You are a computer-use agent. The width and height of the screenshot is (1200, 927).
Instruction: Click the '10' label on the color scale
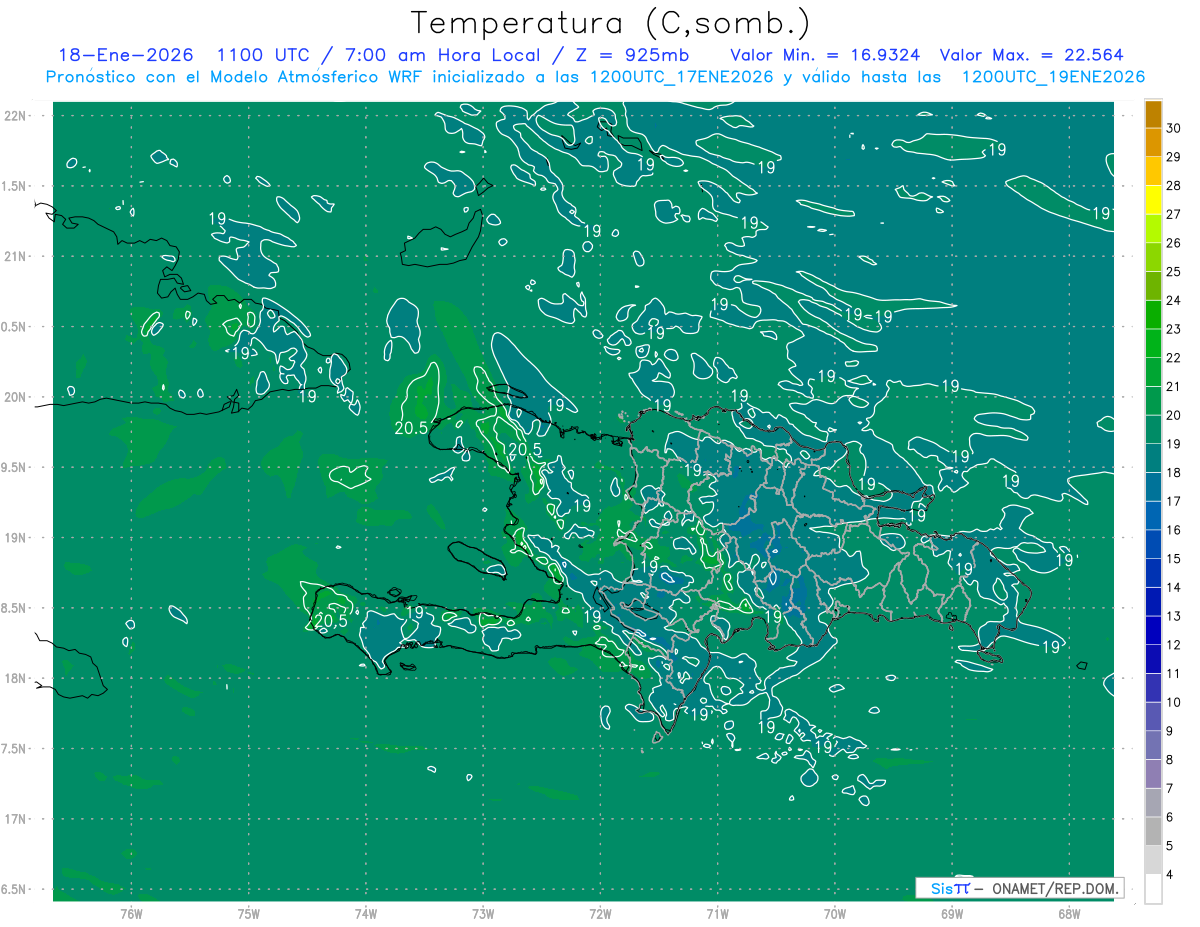point(1174,702)
